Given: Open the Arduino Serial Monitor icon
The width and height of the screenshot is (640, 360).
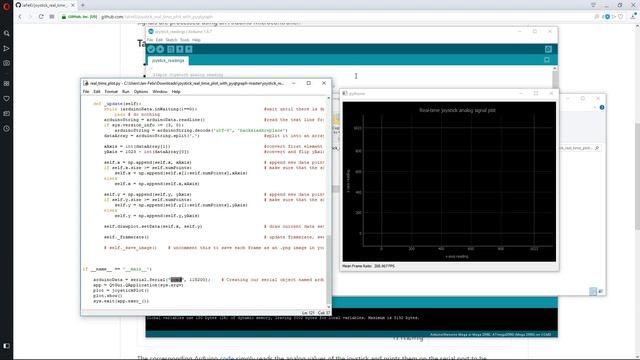Looking at the screenshot, I should [x=548, y=49].
